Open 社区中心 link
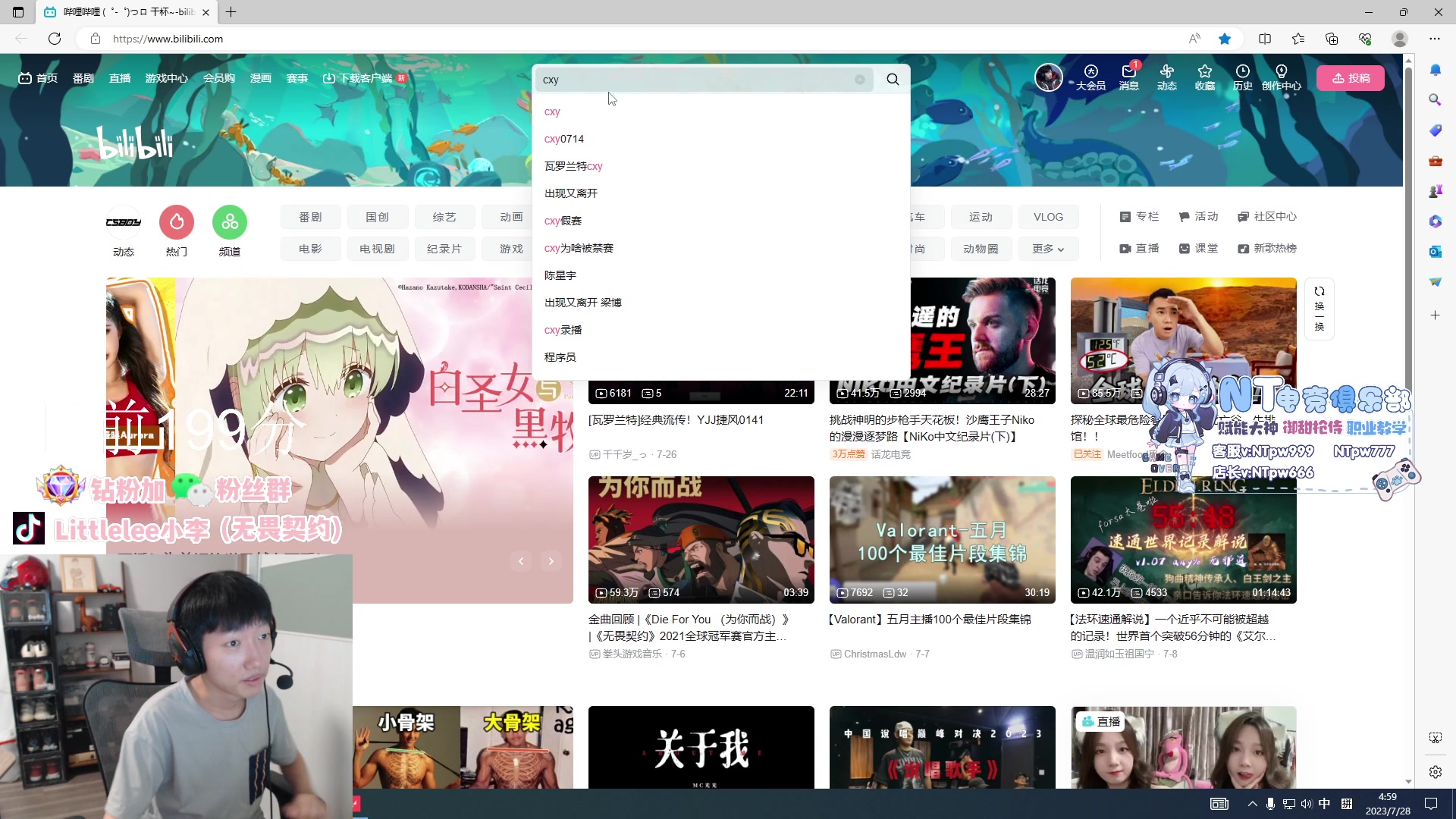 1267,217
